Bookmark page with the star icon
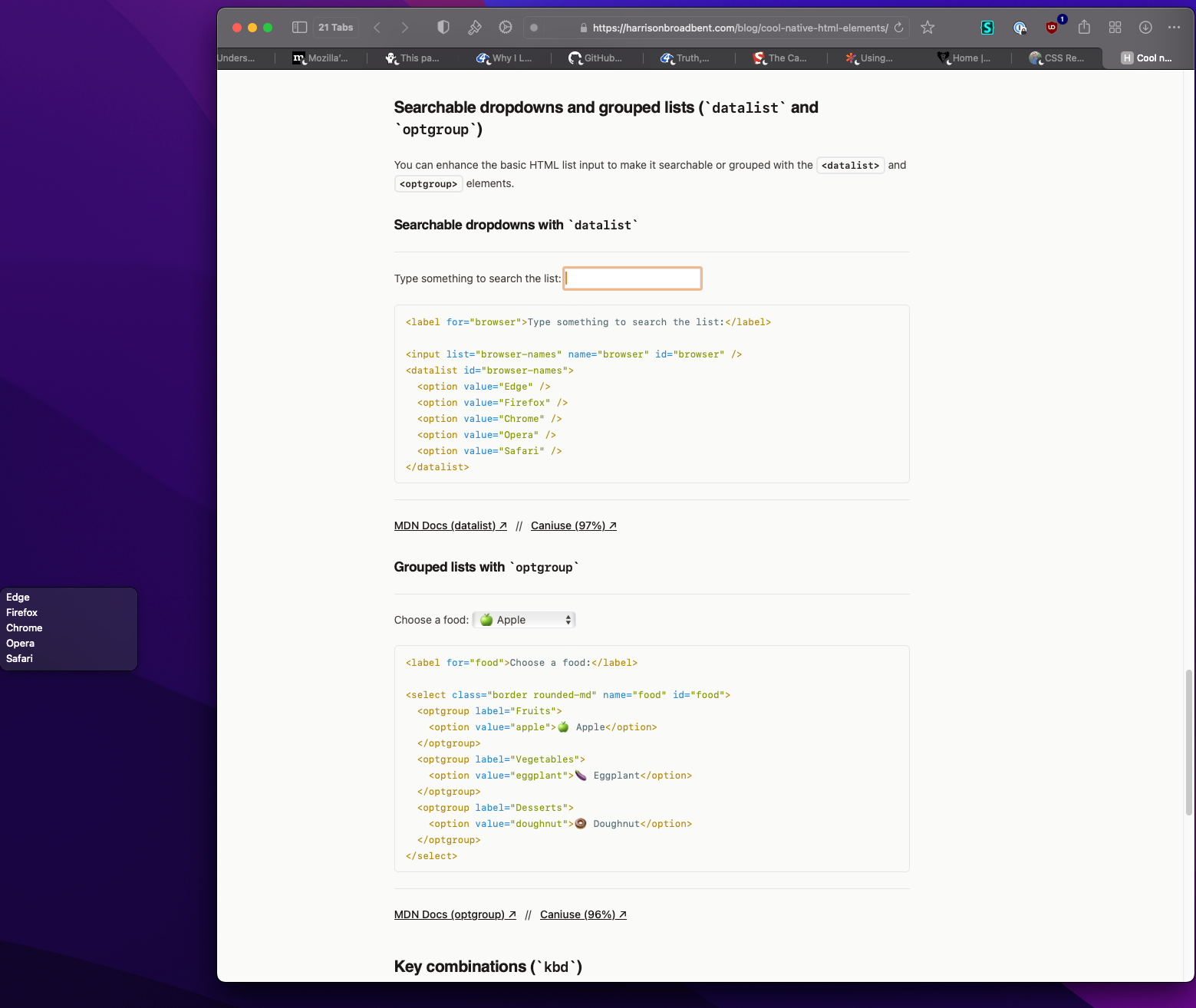This screenshot has height=1008, width=1196. (927, 28)
